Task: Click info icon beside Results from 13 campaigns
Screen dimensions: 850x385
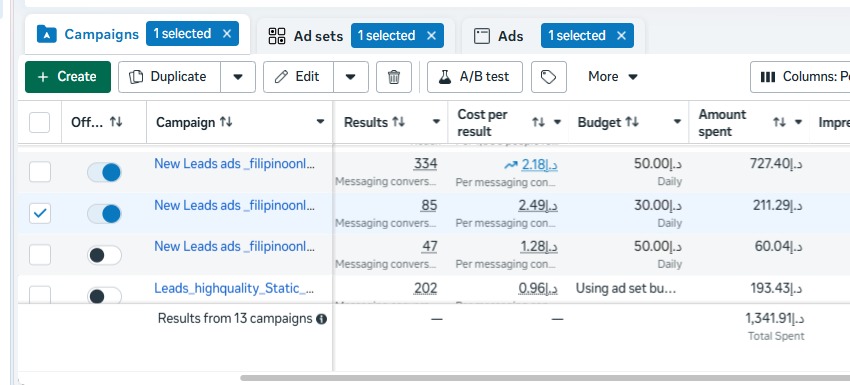Action: (x=321, y=319)
